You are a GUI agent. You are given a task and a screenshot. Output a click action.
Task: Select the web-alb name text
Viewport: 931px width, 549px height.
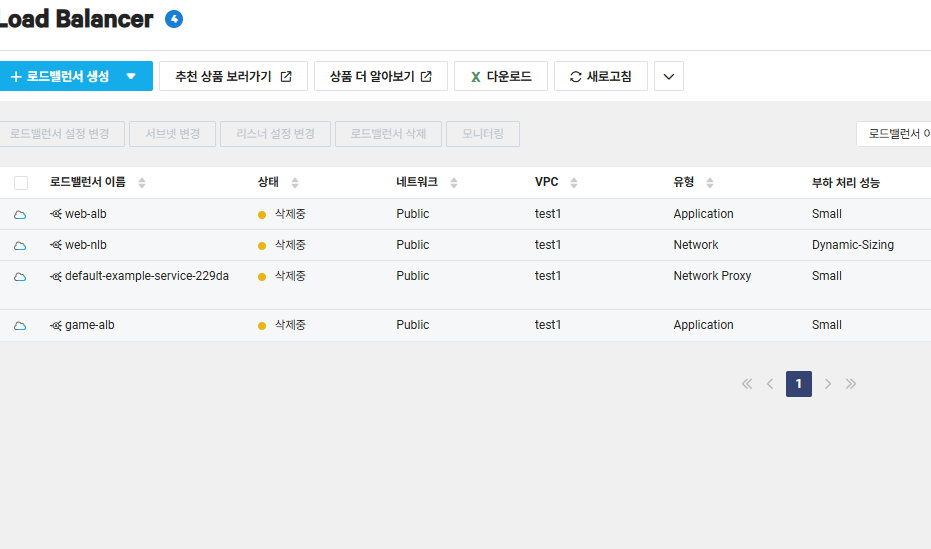(x=86, y=214)
